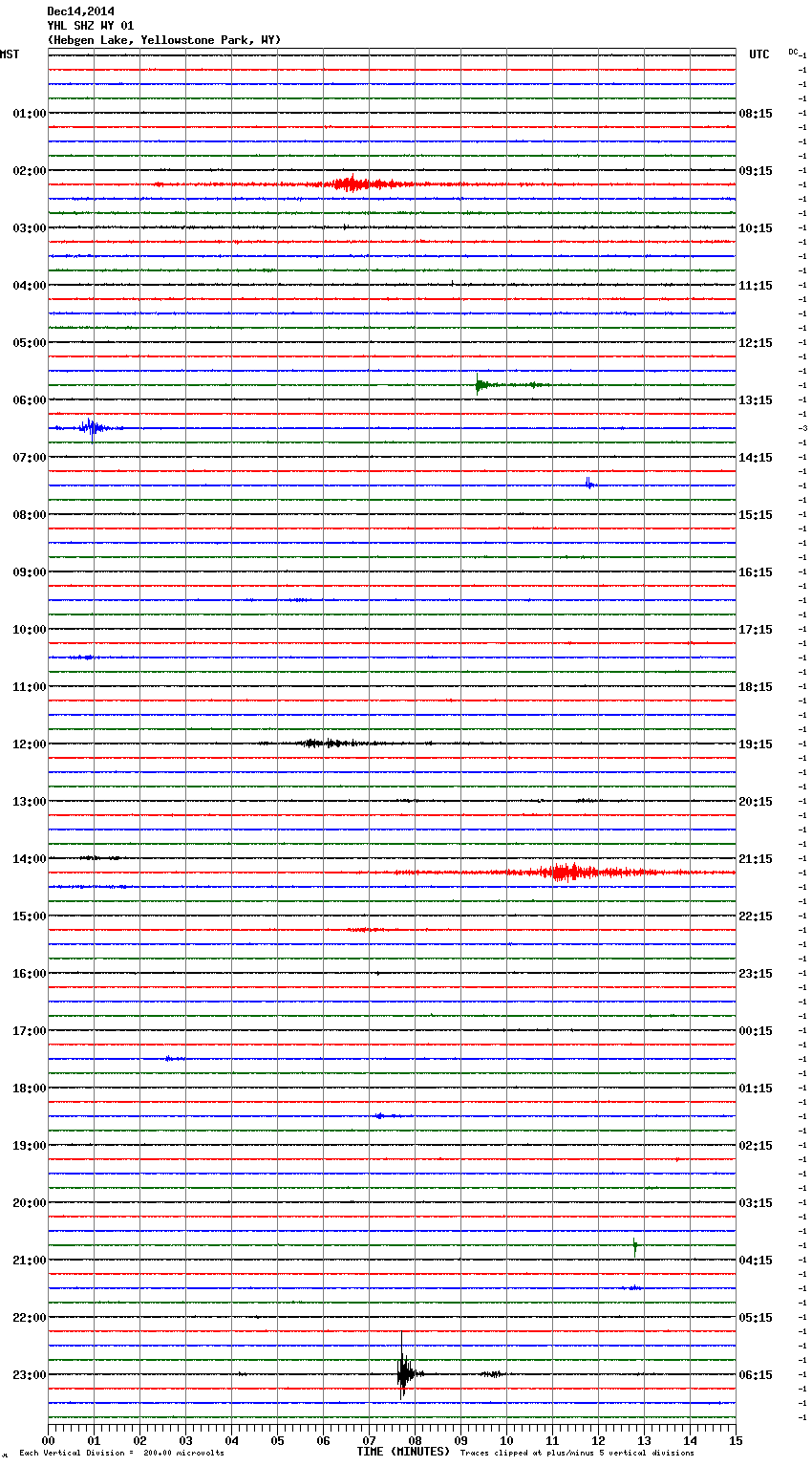The width and height of the screenshot is (812, 1466).
Task: Click the 17:00 MST row label
Action: click(x=30, y=1031)
